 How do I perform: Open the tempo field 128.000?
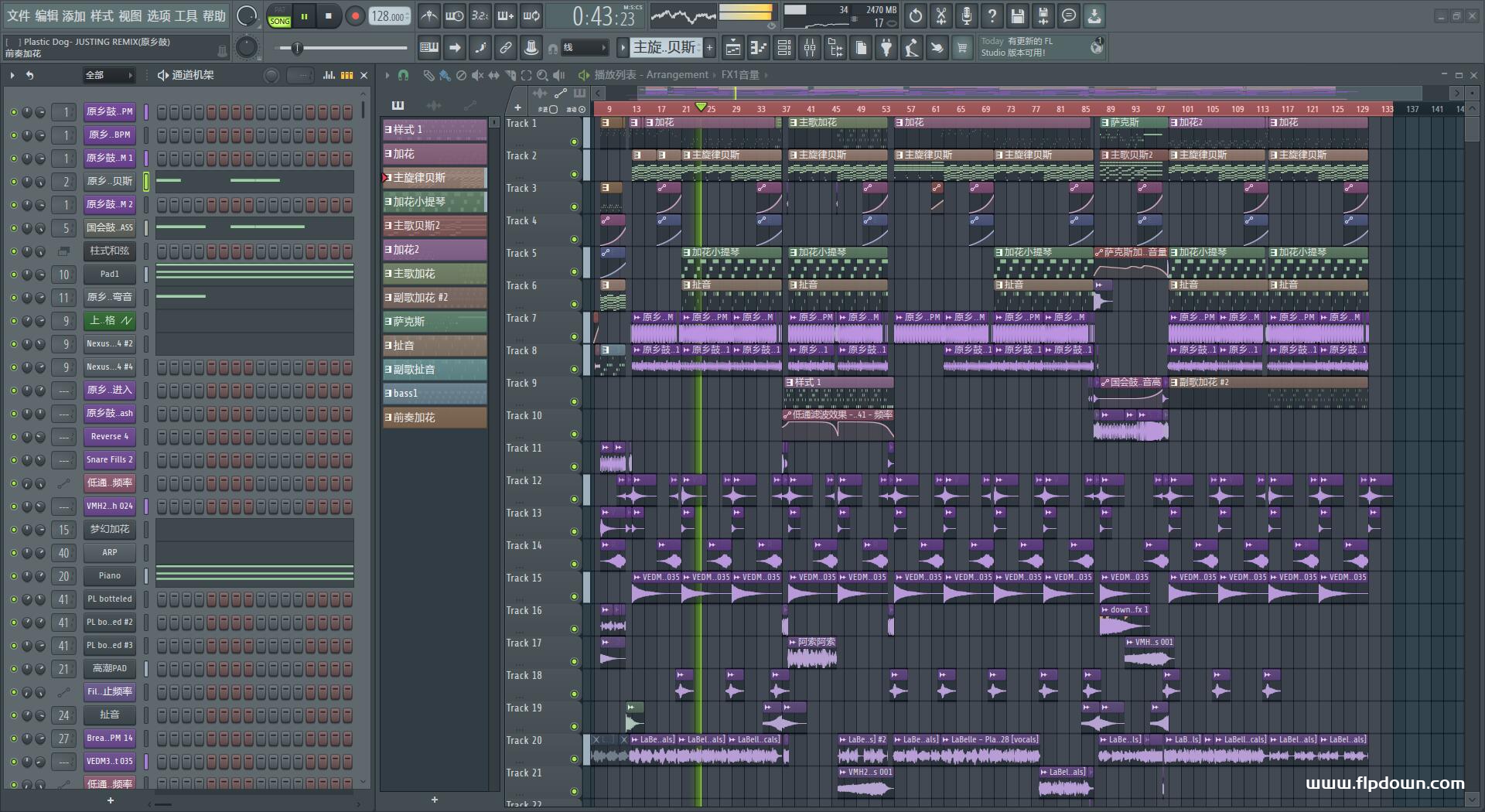point(390,15)
